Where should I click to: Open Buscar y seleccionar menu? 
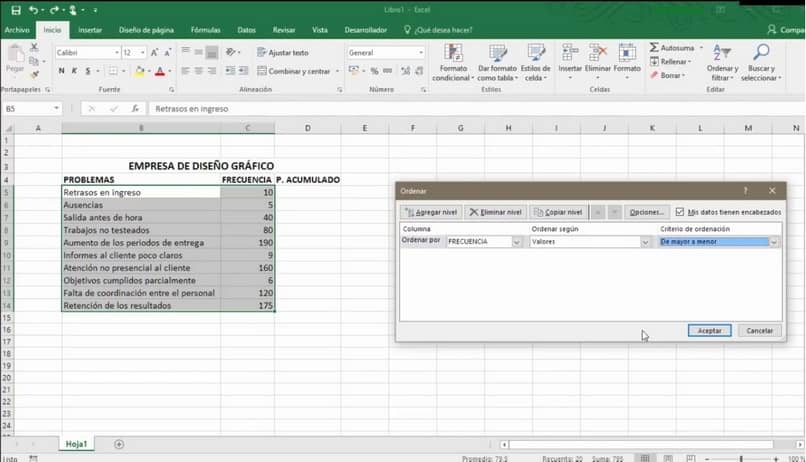tap(761, 62)
